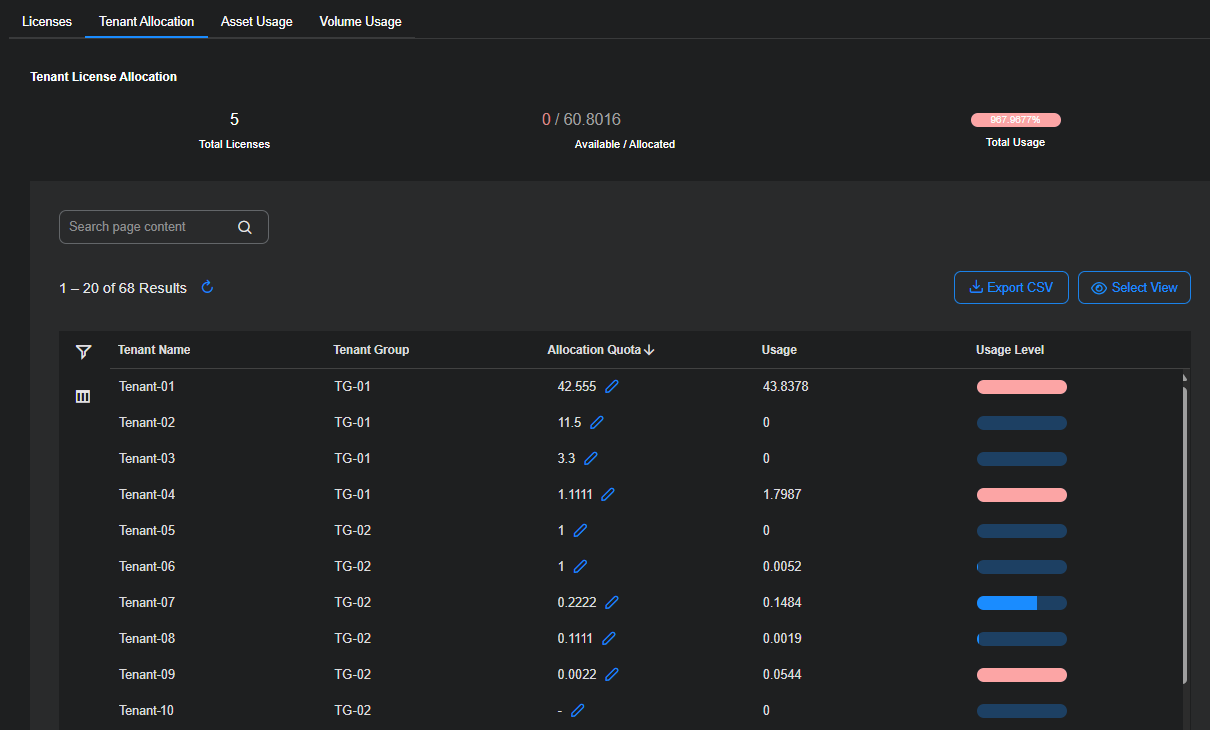Edit Tenant-05 allocation quota with pencil icon
This screenshot has width=1210, height=730.
tap(579, 530)
